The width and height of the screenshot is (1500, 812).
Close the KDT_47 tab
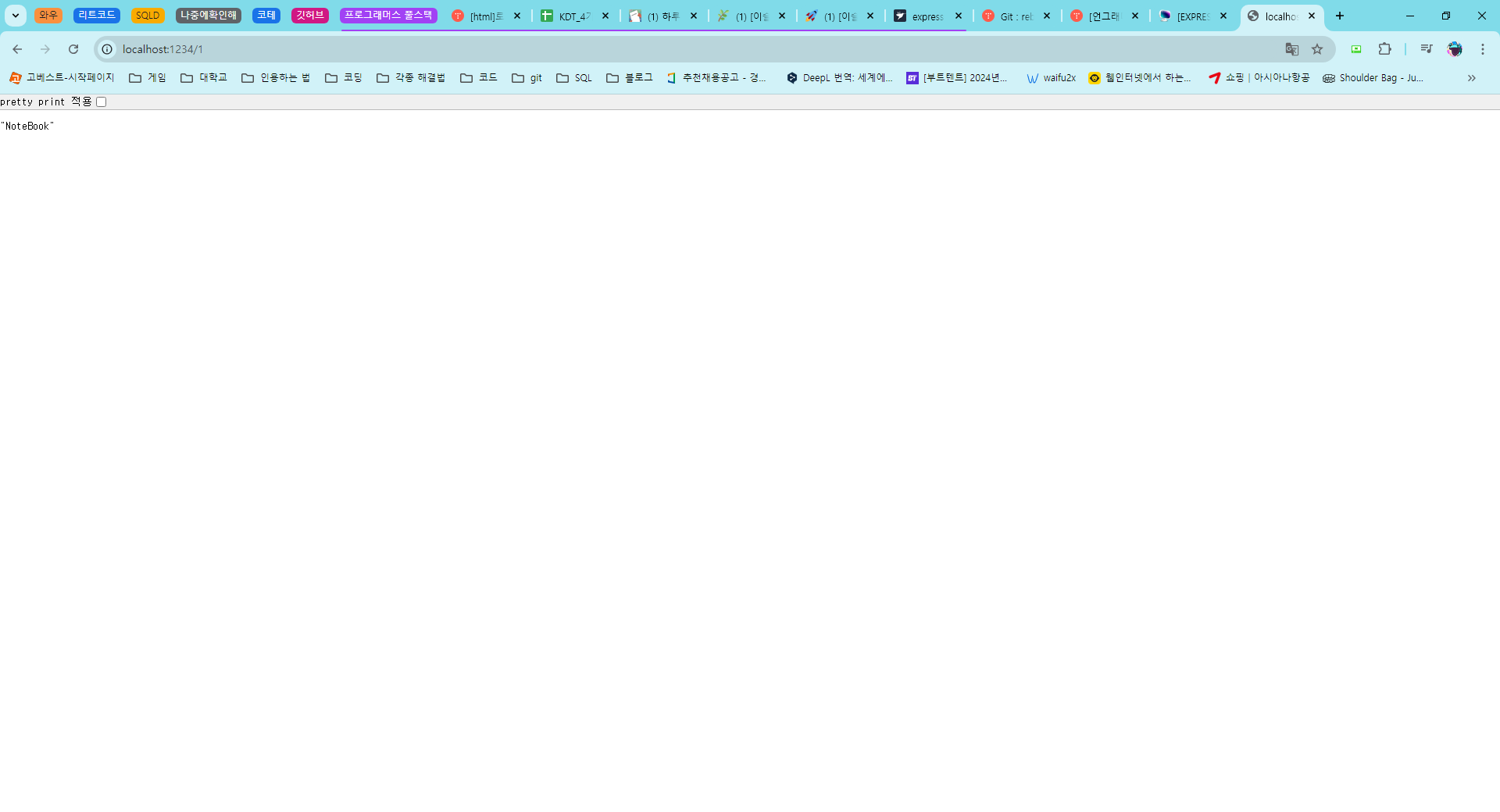click(x=605, y=16)
